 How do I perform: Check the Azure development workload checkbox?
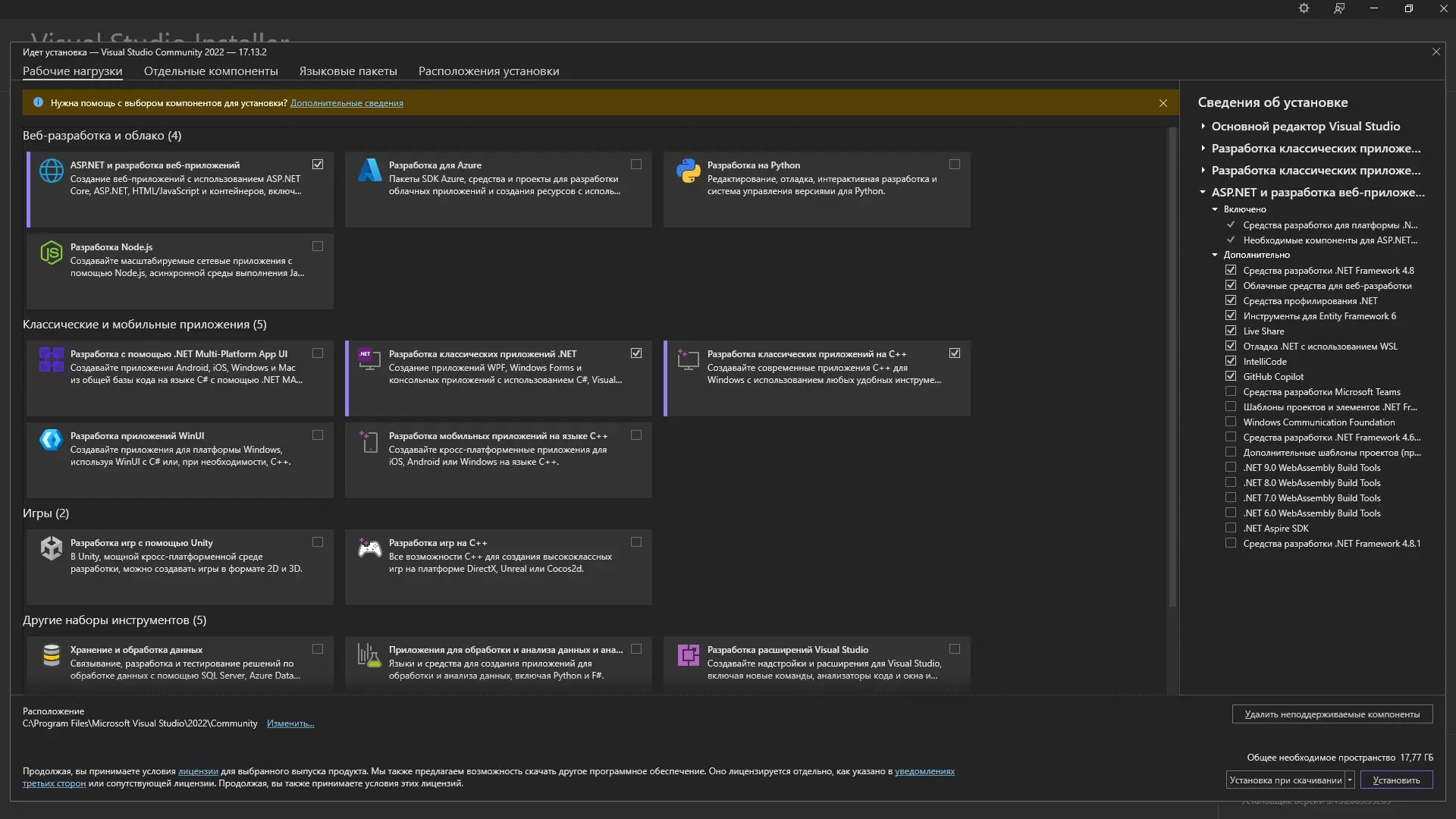[636, 164]
